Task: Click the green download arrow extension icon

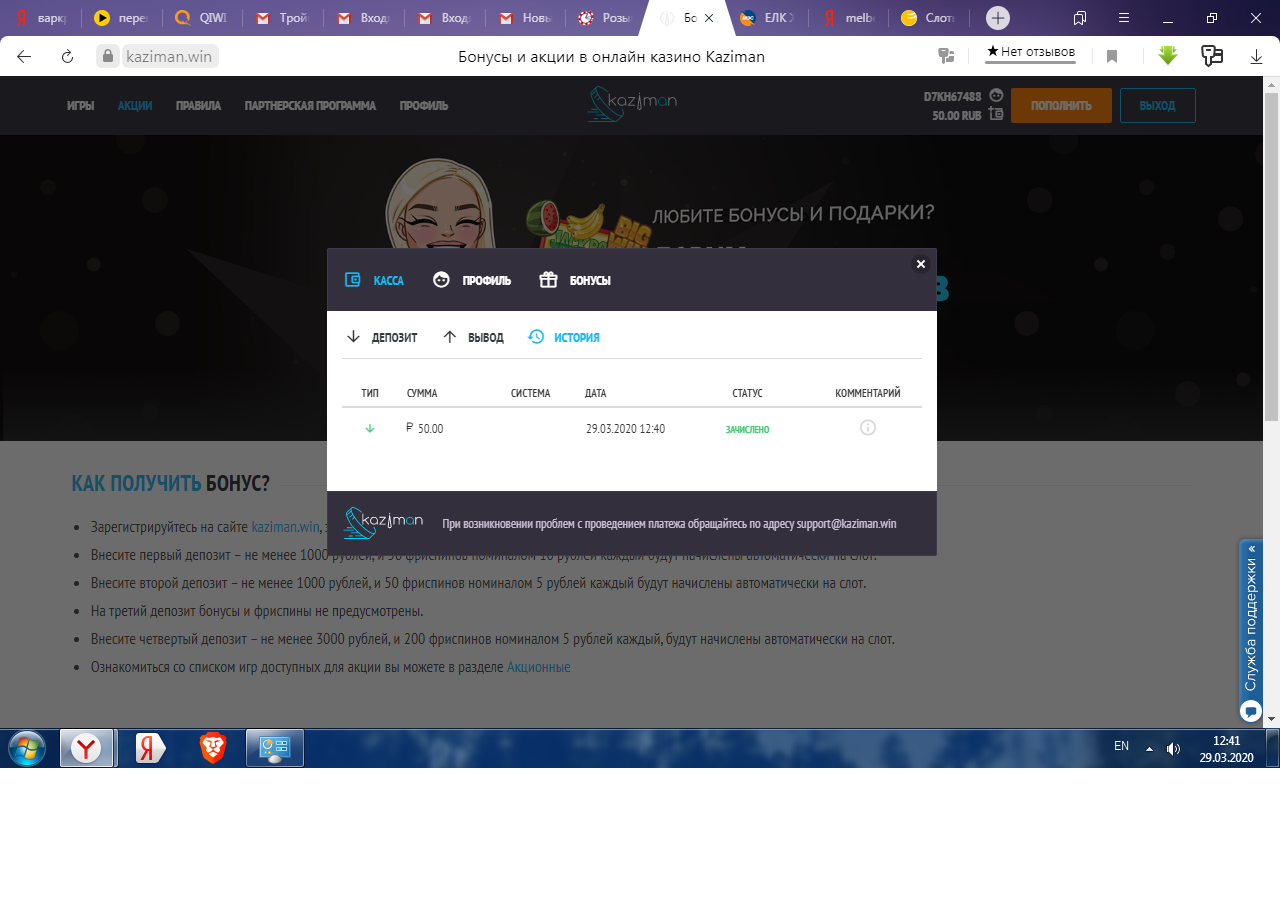Action: 1168,56
